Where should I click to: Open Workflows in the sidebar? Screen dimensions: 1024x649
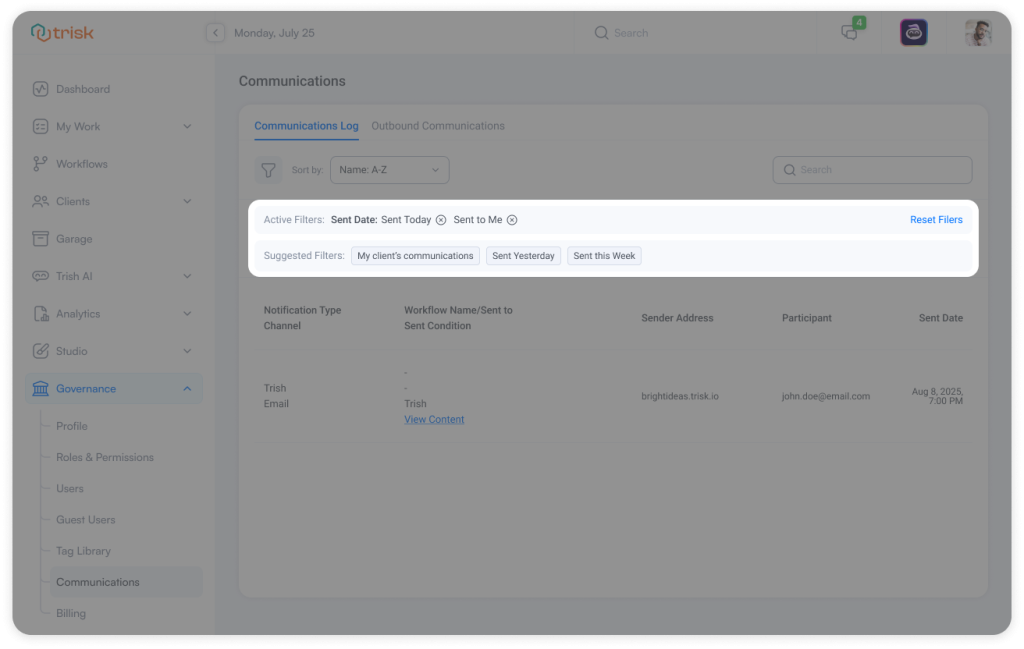click(81, 164)
